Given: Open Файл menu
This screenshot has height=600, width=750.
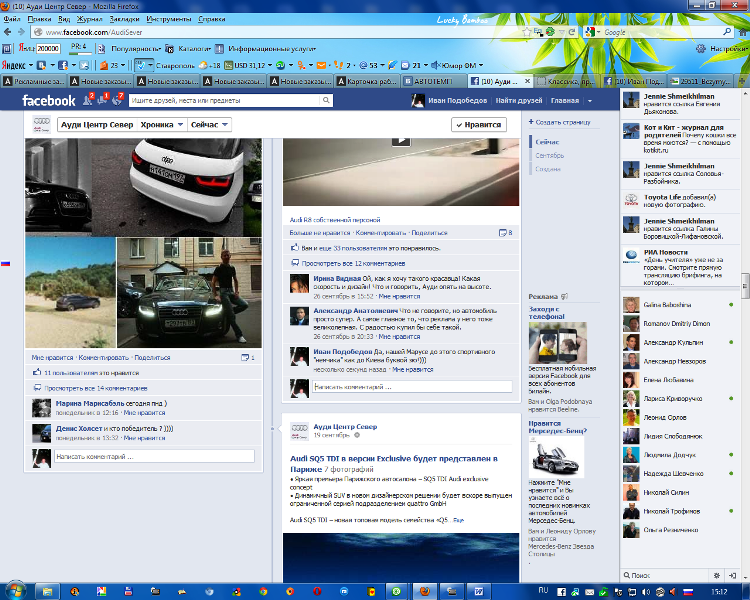Looking at the screenshot, I should click(x=12, y=19).
